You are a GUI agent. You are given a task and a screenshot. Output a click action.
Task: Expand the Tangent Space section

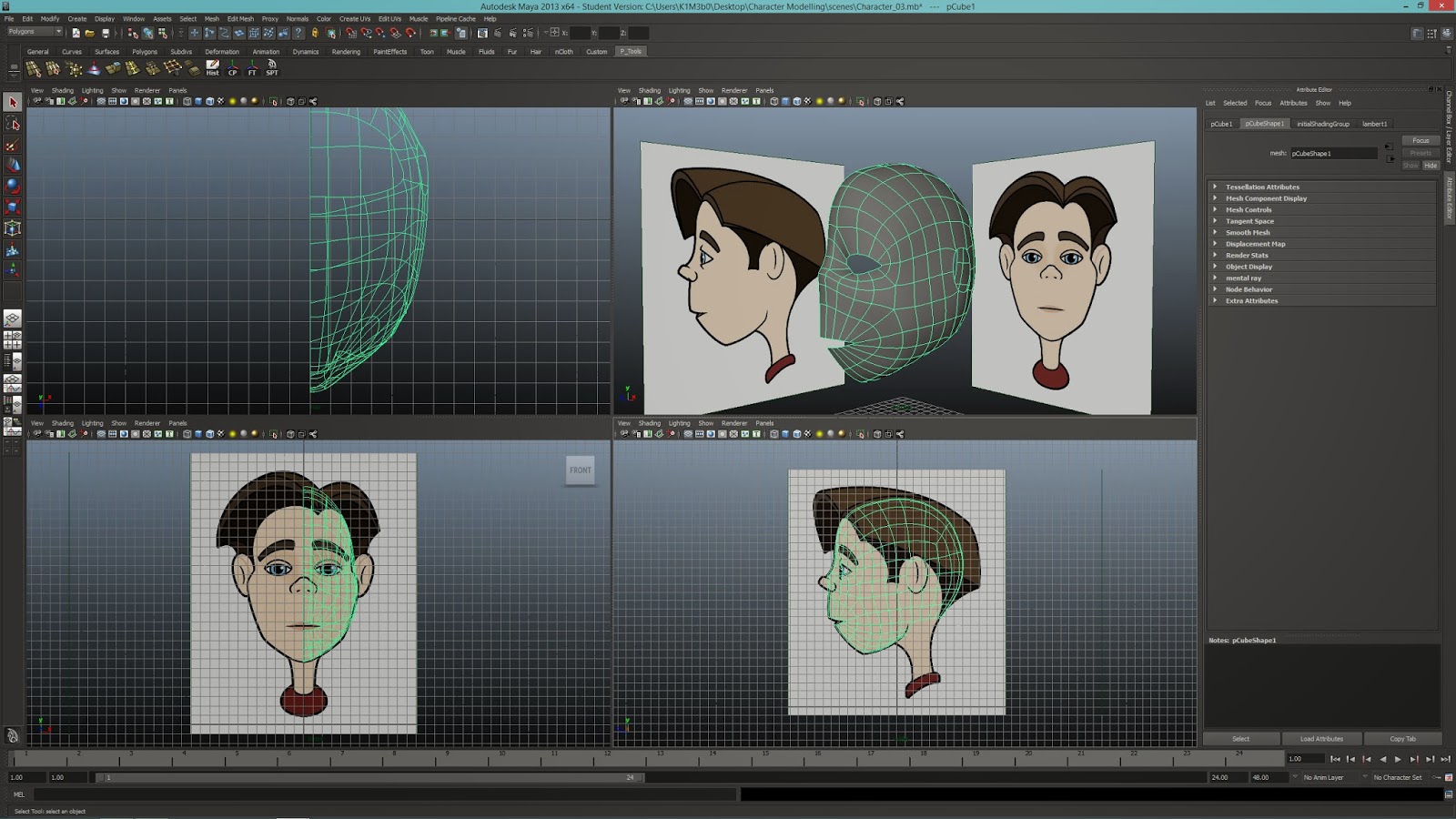(x=1321, y=221)
